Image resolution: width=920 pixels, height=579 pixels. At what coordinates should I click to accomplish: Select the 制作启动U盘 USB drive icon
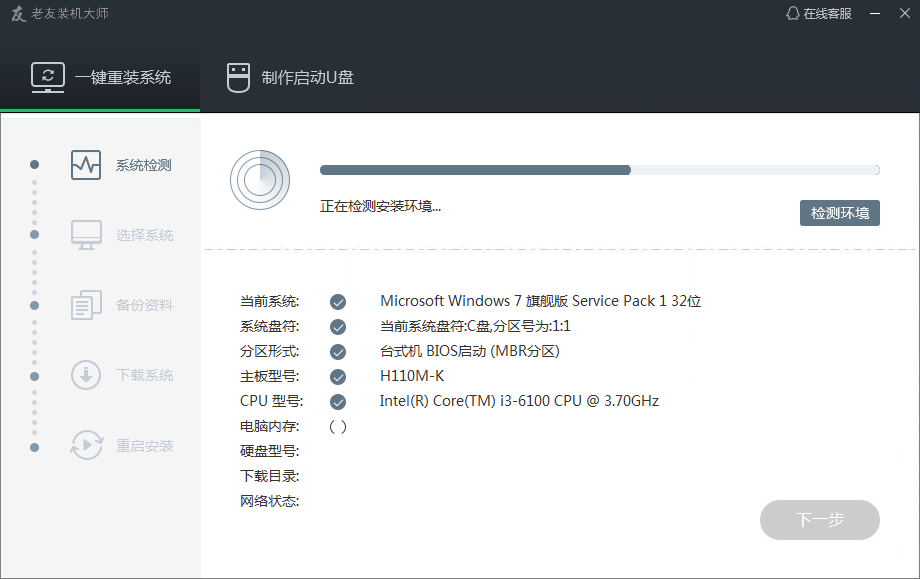(x=238, y=77)
